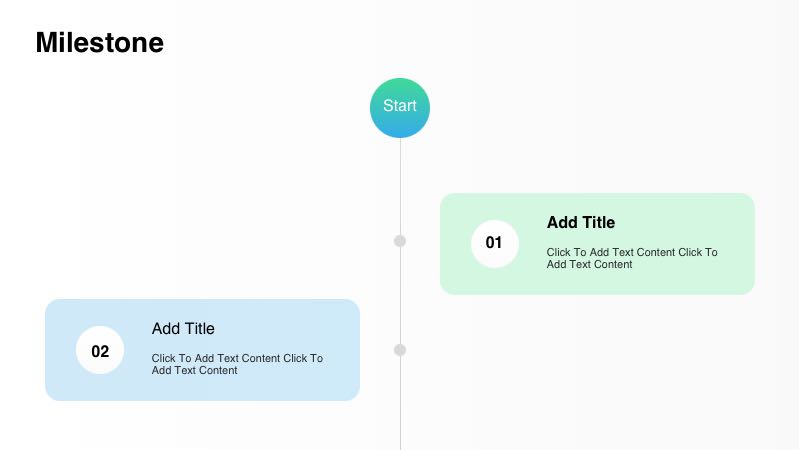Click first line of blue card body text
Screen dimensions: 799x450
tap(237, 358)
